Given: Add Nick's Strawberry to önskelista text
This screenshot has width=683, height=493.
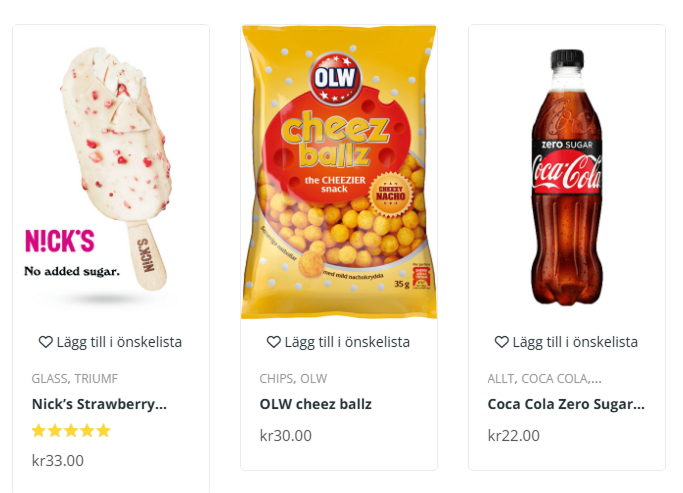Looking at the screenshot, I should [119, 342].
